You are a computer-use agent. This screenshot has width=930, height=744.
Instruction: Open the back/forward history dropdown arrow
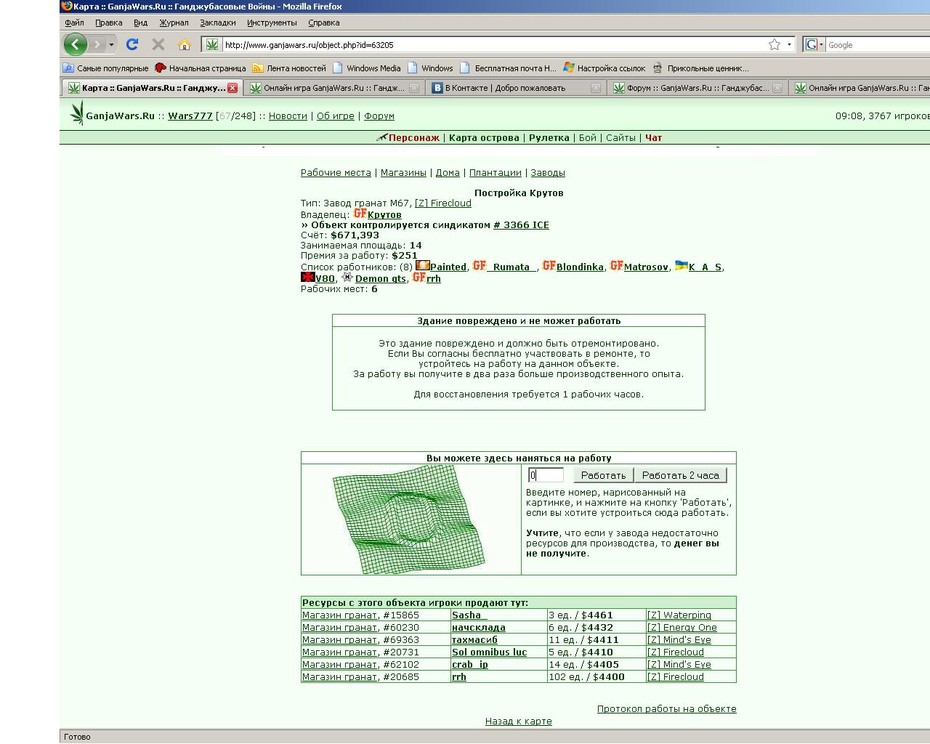(x=111, y=44)
